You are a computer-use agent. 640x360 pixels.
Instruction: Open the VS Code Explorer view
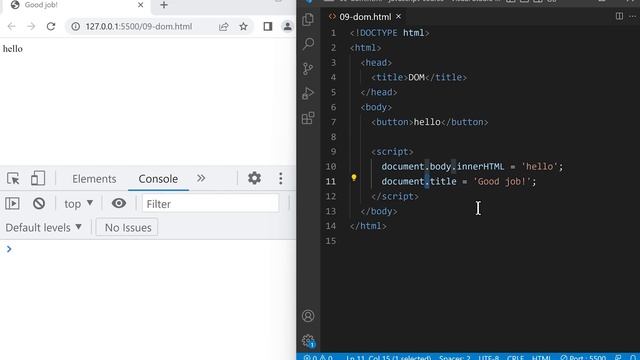(x=308, y=19)
